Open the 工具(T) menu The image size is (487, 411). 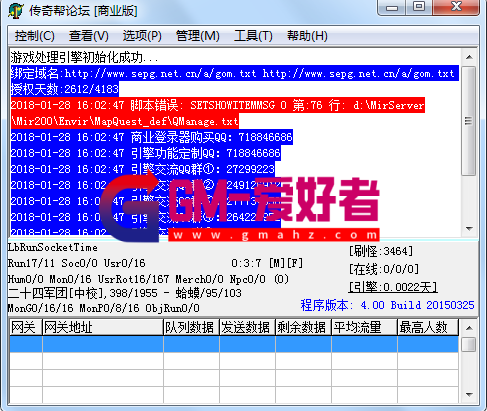[x=253, y=36]
